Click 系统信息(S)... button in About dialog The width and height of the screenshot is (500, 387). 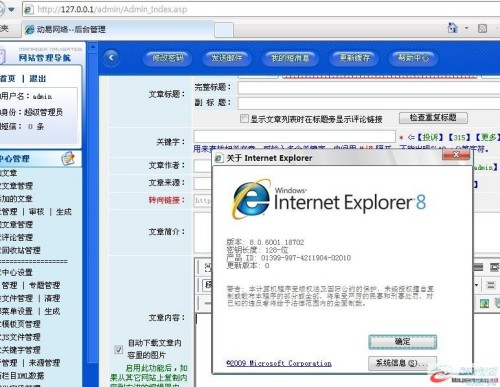(x=403, y=363)
